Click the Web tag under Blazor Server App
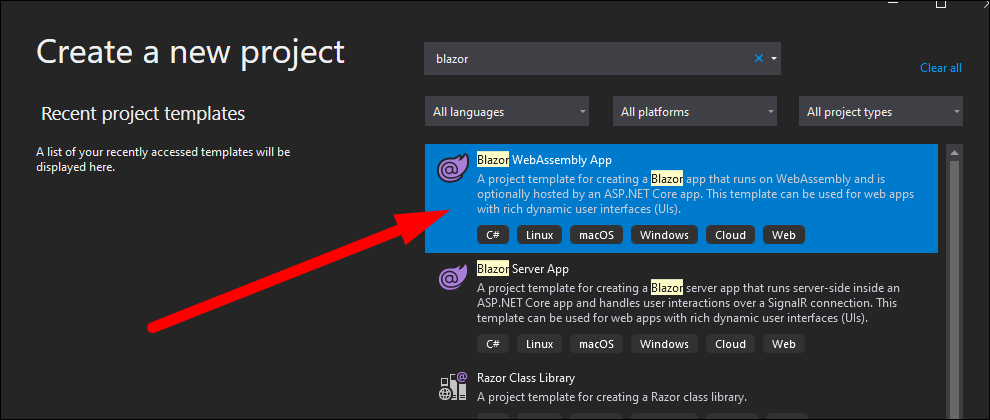The image size is (990, 420). pyautogui.click(x=784, y=344)
